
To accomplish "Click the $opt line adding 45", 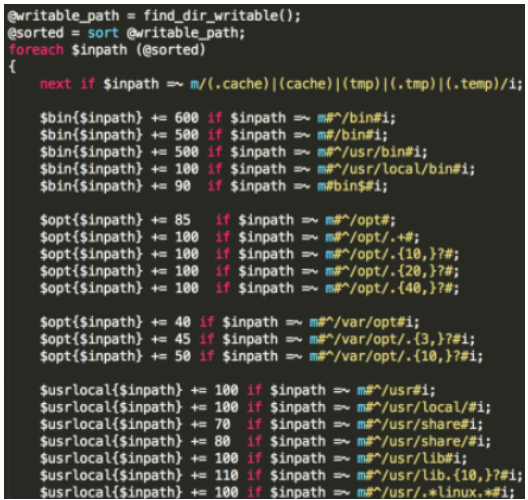I will 257,339.
